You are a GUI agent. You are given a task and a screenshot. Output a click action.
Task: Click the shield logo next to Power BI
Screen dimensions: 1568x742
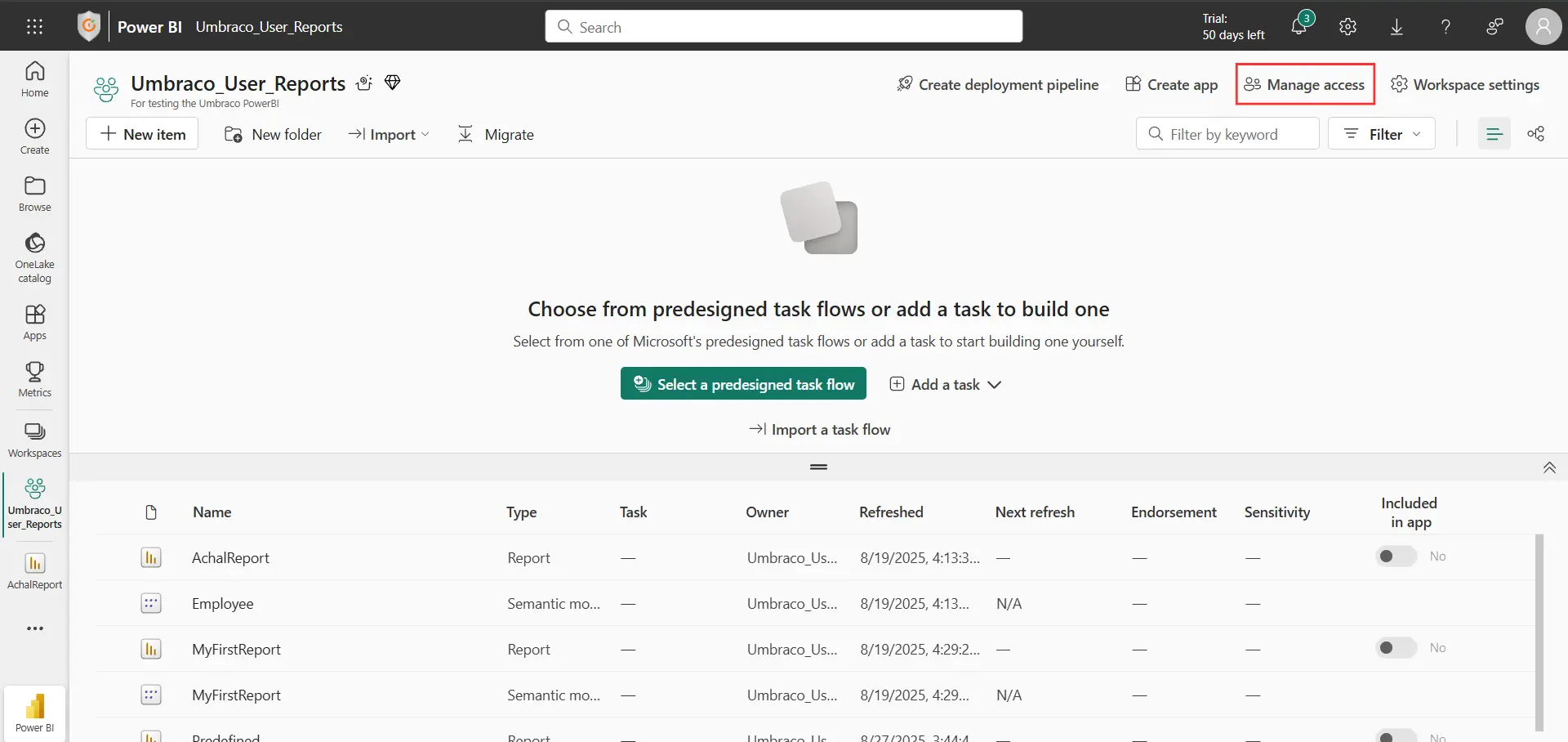[88, 26]
